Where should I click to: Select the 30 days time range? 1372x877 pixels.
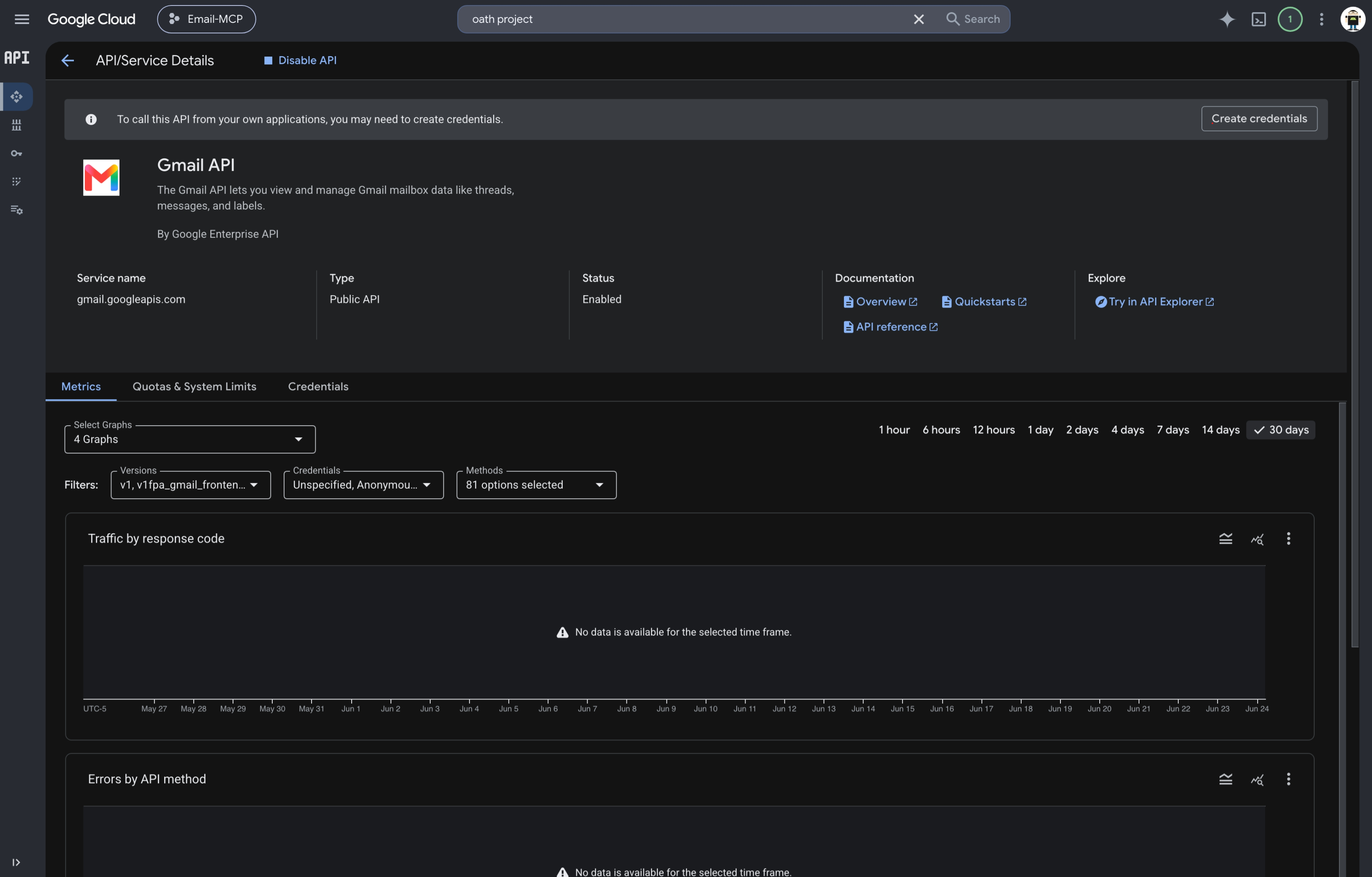tap(1281, 430)
